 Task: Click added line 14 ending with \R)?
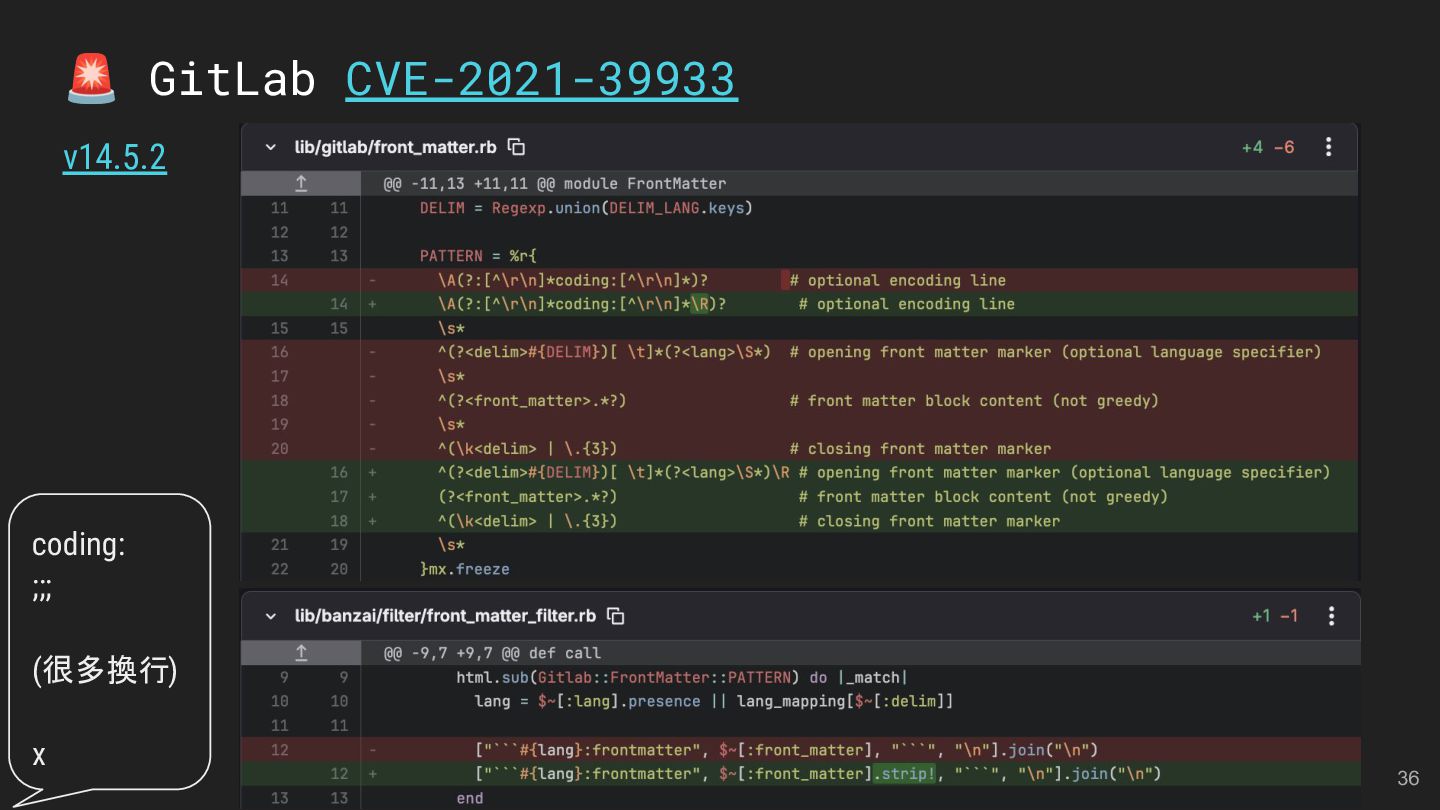(x=800, y=304)
